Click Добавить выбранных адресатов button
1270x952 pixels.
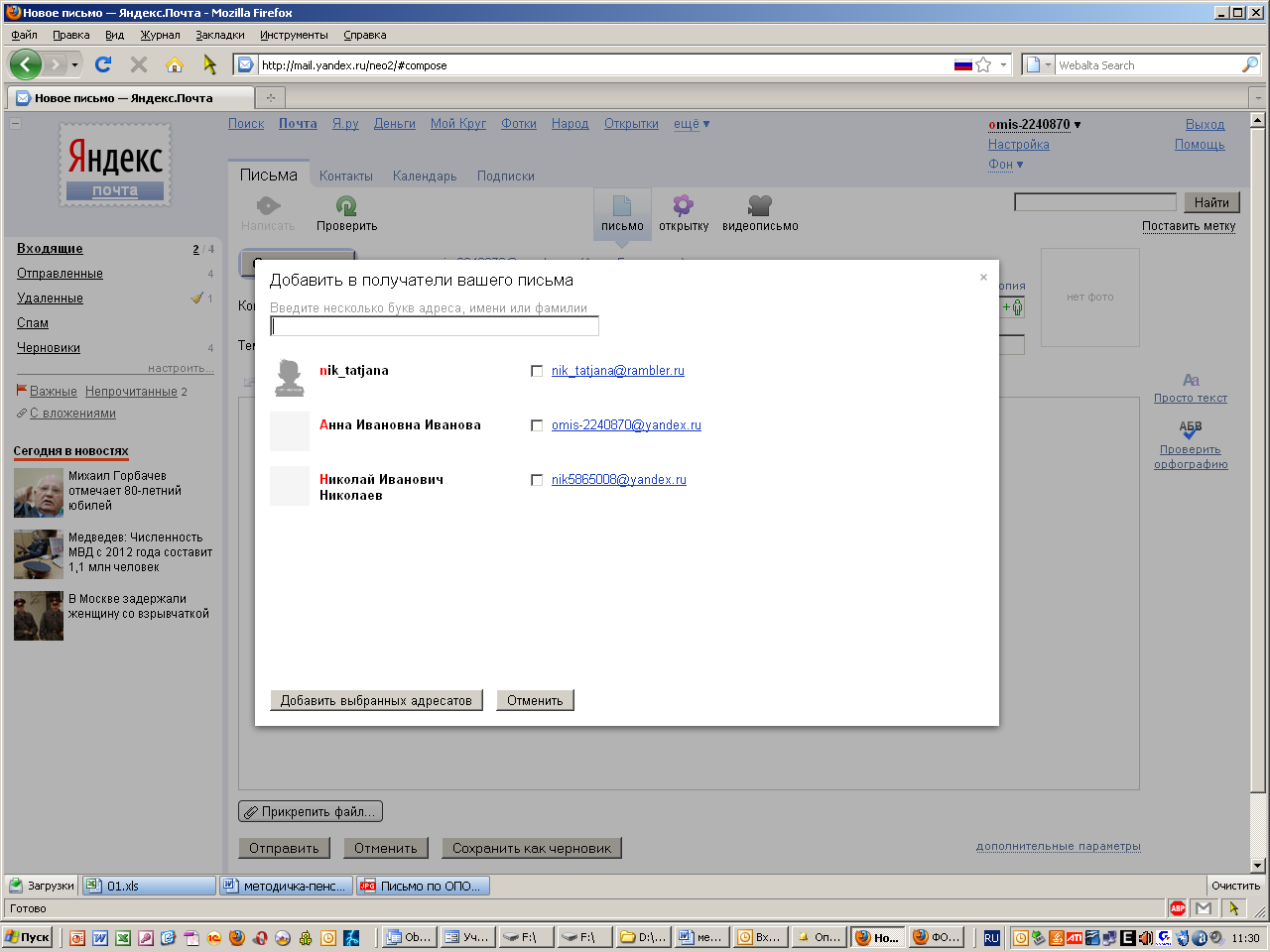(376, 700)
